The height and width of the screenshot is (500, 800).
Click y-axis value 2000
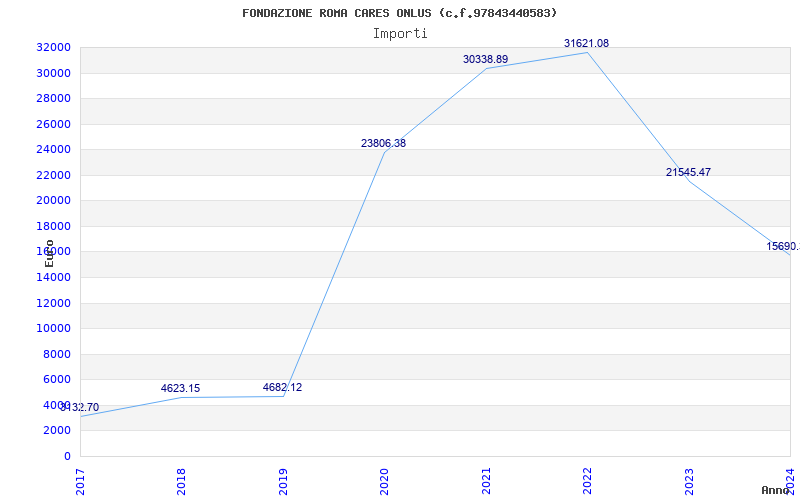[57, 431]
